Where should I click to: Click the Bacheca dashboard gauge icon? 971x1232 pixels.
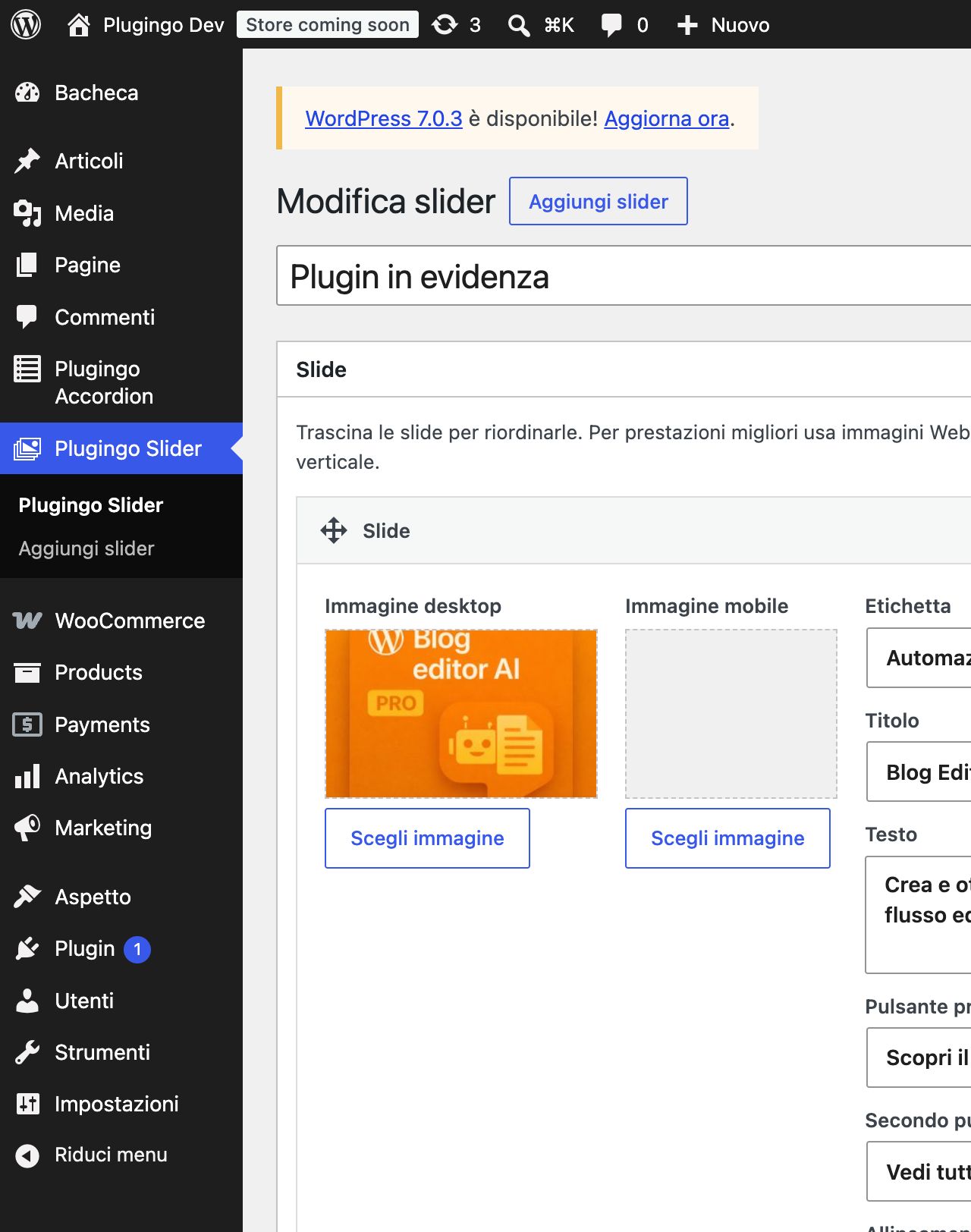(27, 93)
